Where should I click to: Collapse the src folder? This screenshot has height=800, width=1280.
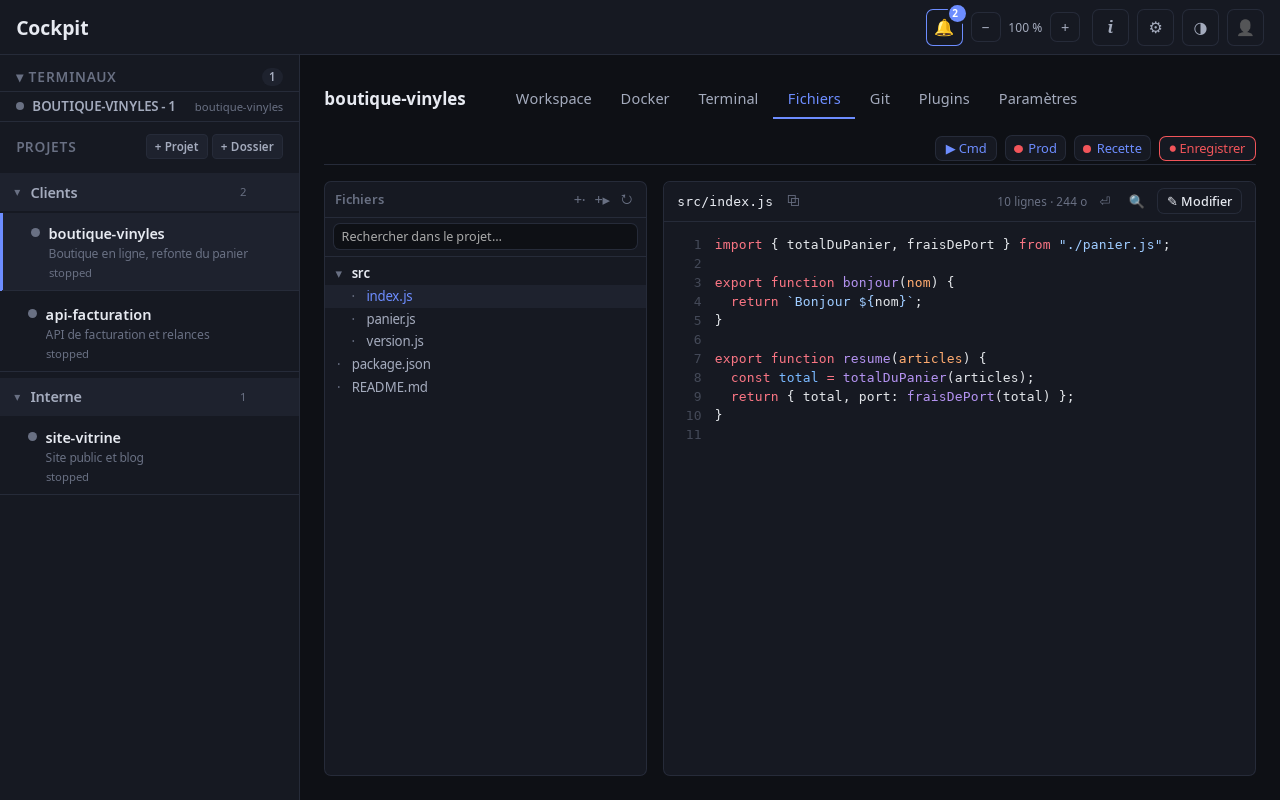click(x=485, y=273)
